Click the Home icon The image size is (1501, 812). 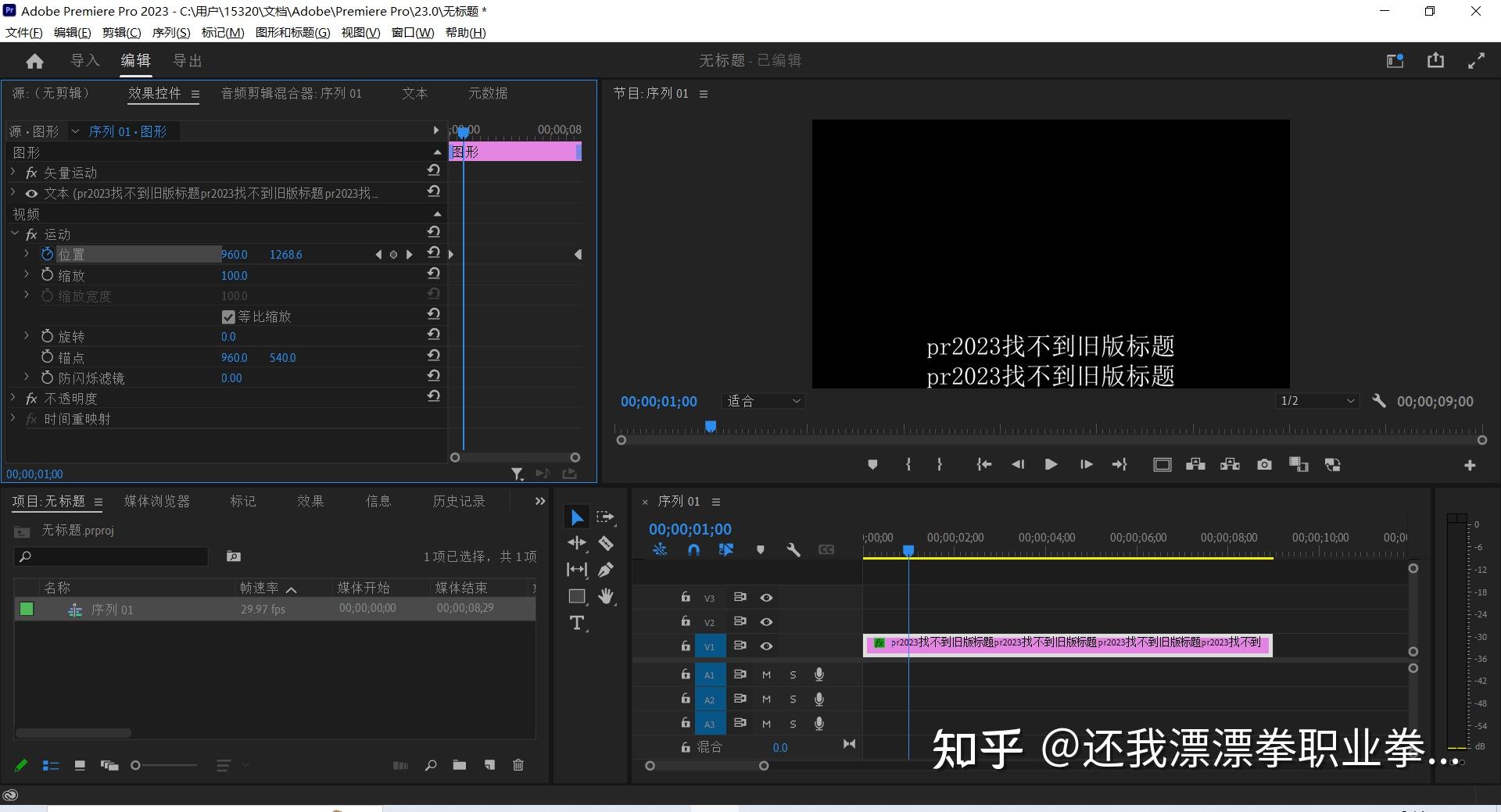(34, 61)
